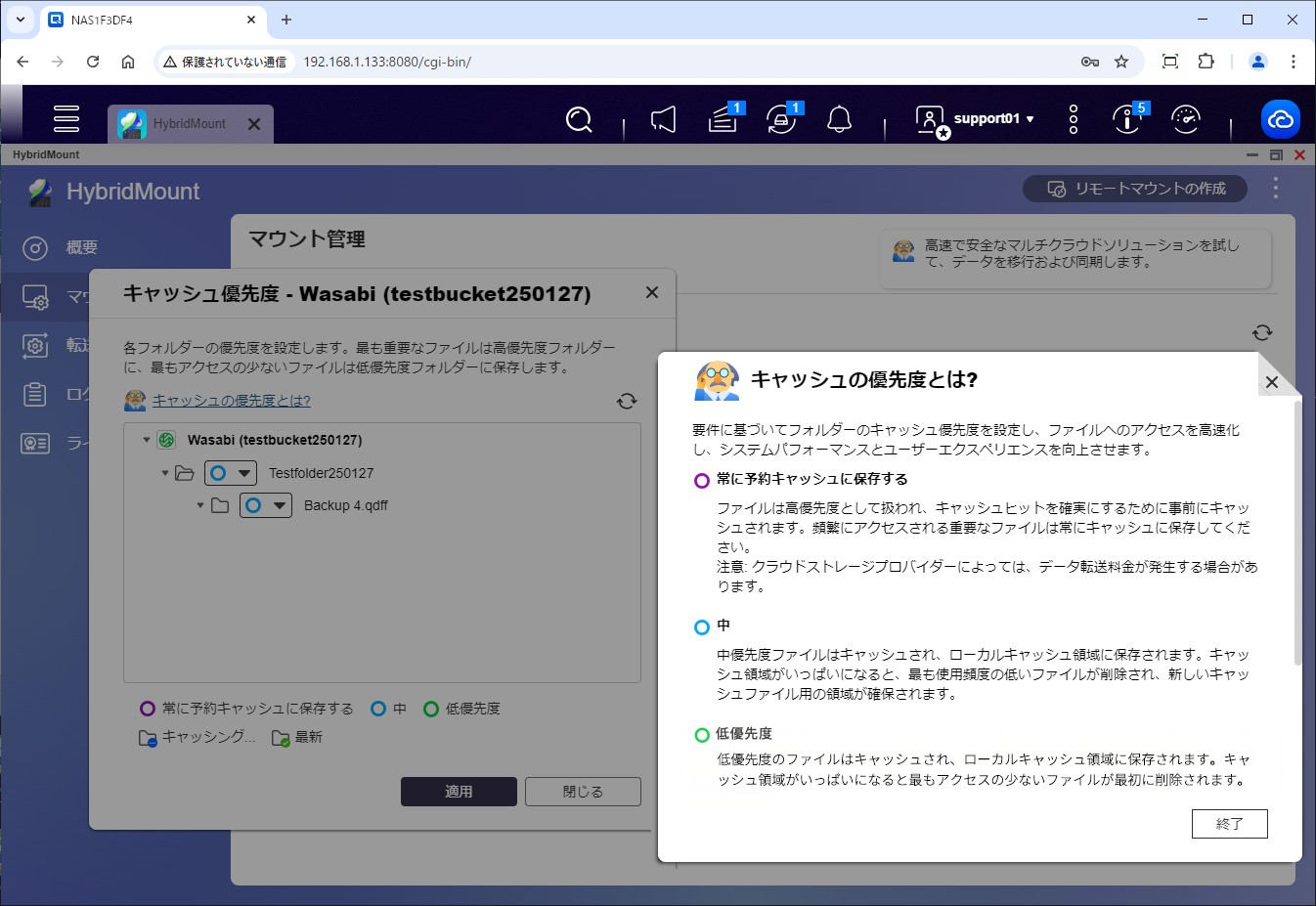Close the HybridMount app tab
Image resolution: width=1316 pixels, height=906 pixels.
click(x=254, y=124)
